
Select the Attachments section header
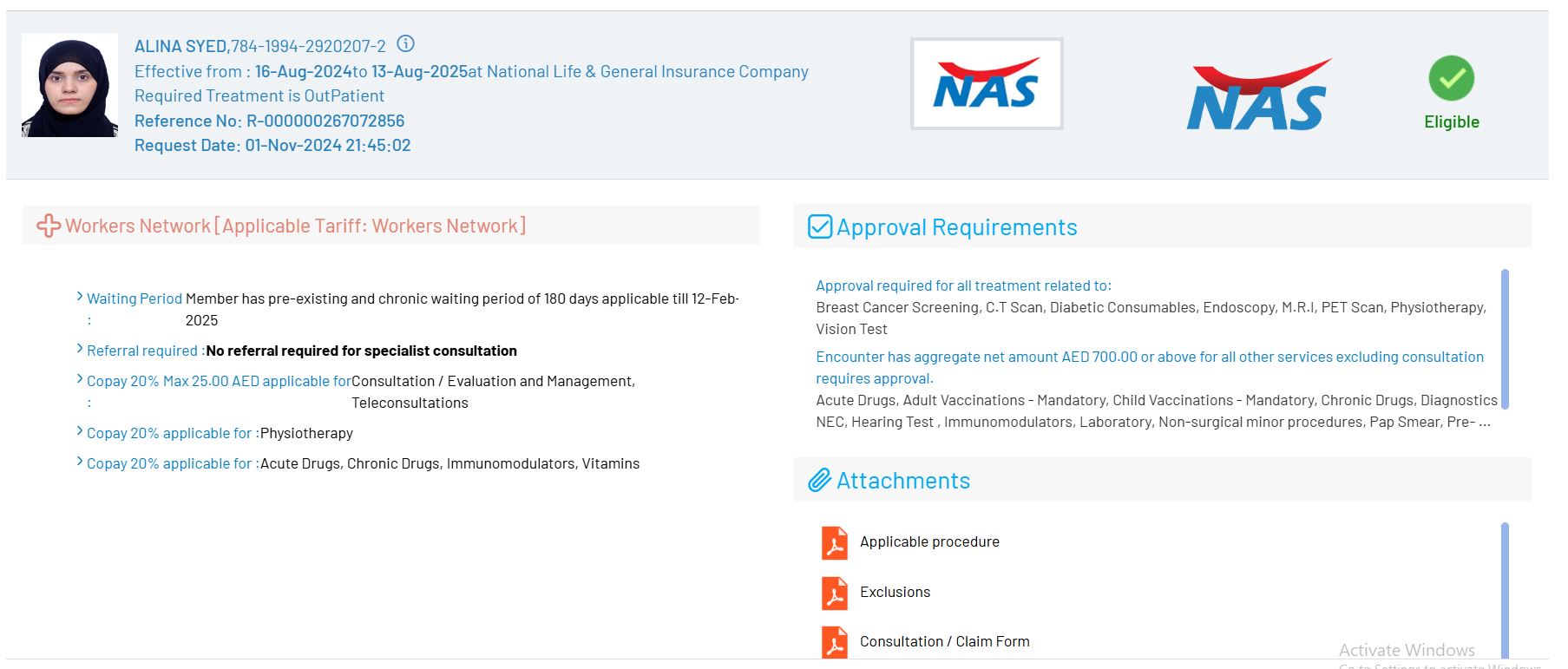tap(902, 481)
